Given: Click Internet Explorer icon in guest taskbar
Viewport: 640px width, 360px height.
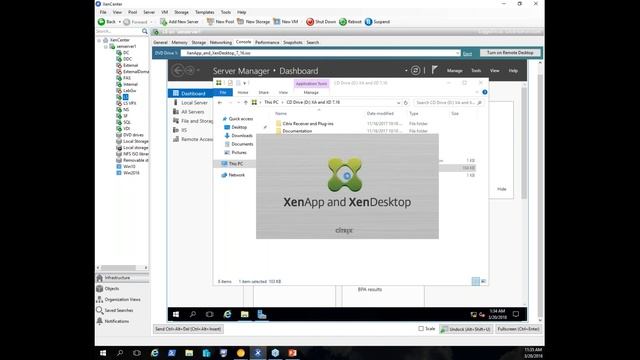Looking at the screenshot, I should click(227, 314).
